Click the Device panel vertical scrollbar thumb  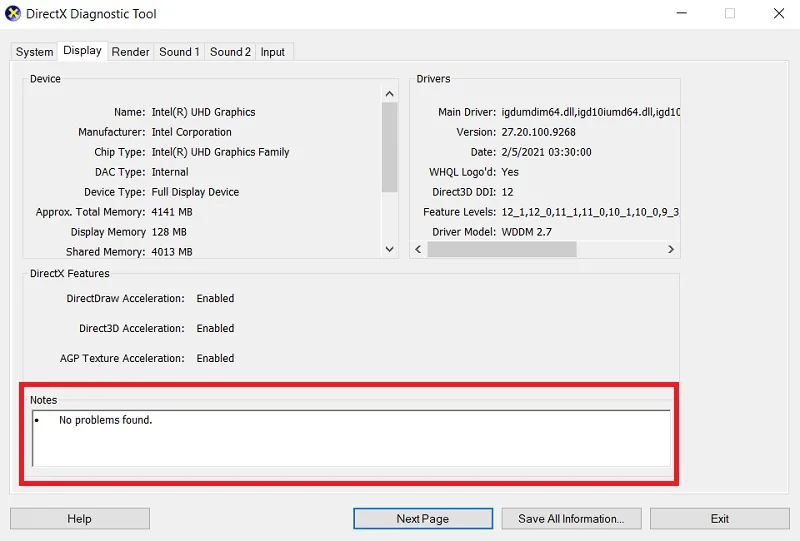pos(390,147)
